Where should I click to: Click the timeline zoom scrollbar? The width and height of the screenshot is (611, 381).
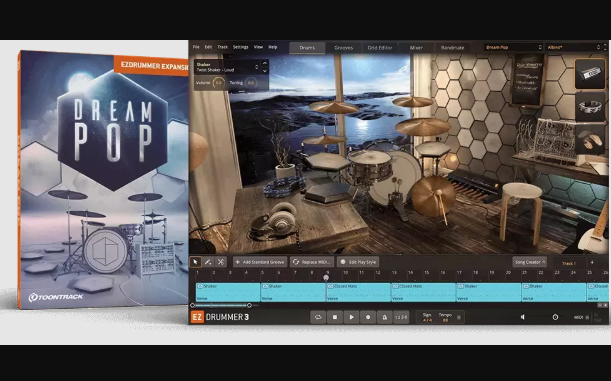click(221, 305)
